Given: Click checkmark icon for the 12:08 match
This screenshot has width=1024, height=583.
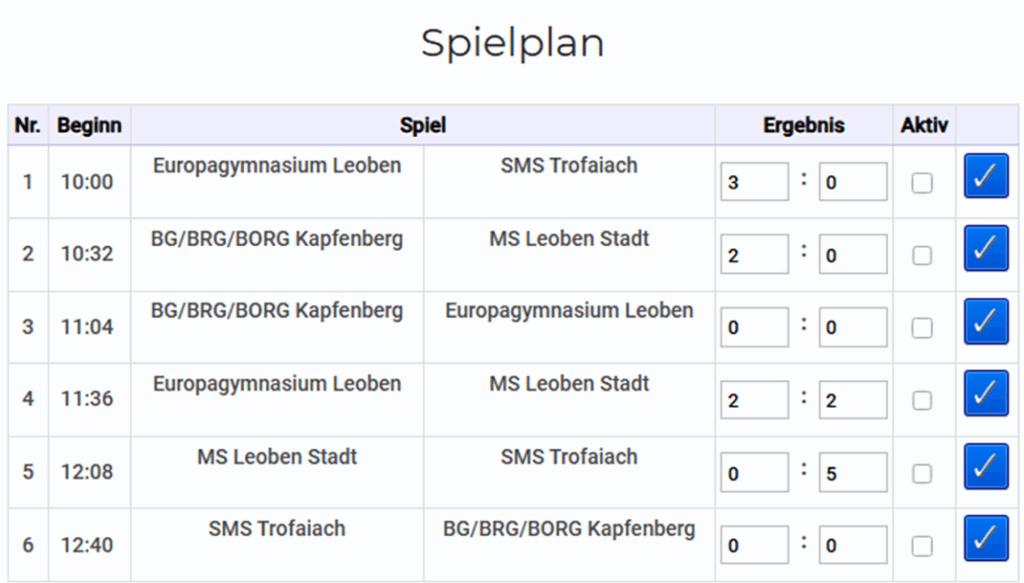Looking at the screenshot, I should point(985,466).
